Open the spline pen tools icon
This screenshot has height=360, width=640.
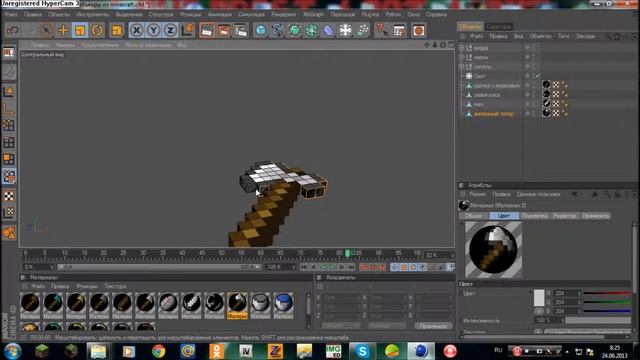pyautogui.click(x=278, y=30)
